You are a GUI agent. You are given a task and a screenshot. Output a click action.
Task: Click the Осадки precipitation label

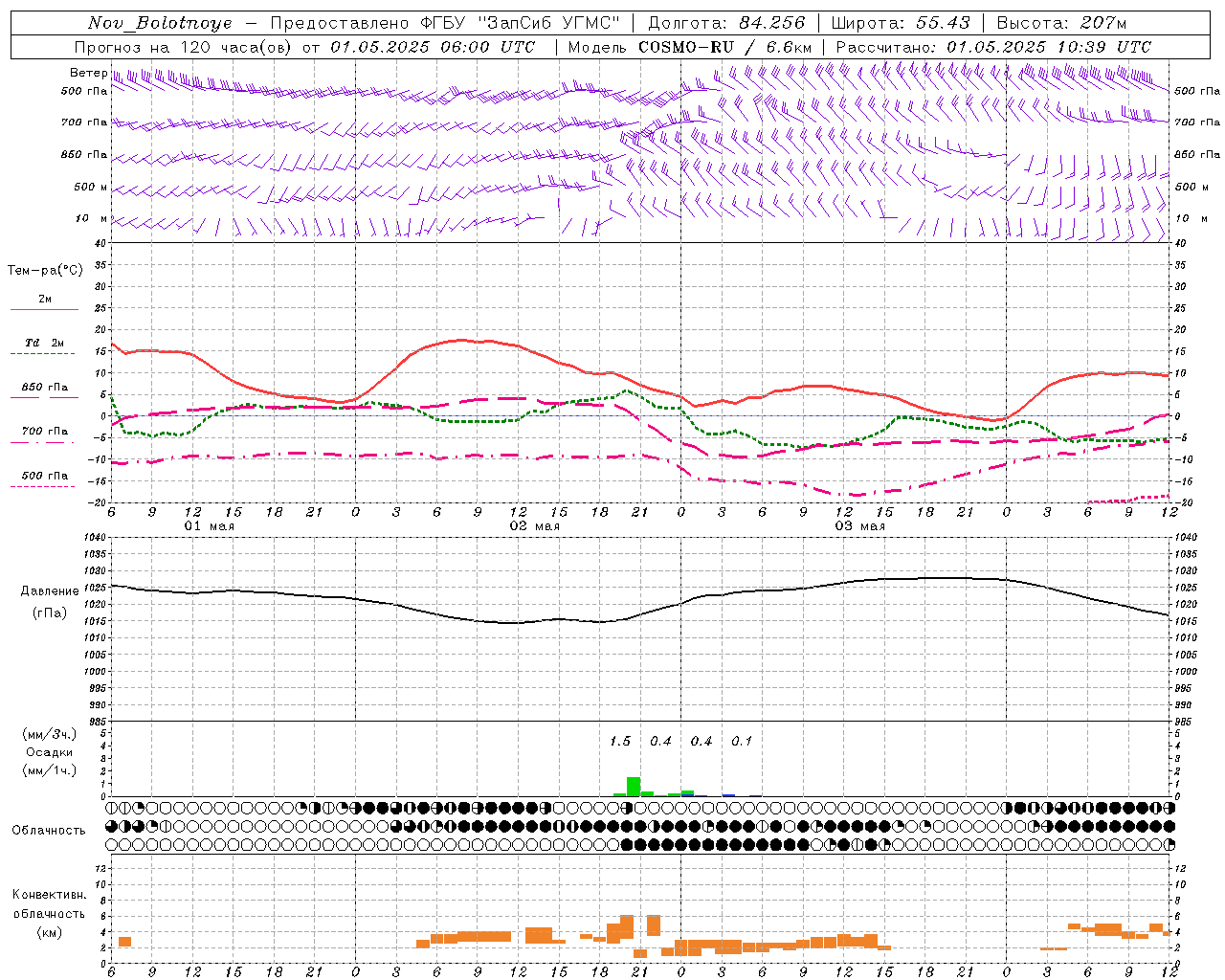click(x=49, y=752)
